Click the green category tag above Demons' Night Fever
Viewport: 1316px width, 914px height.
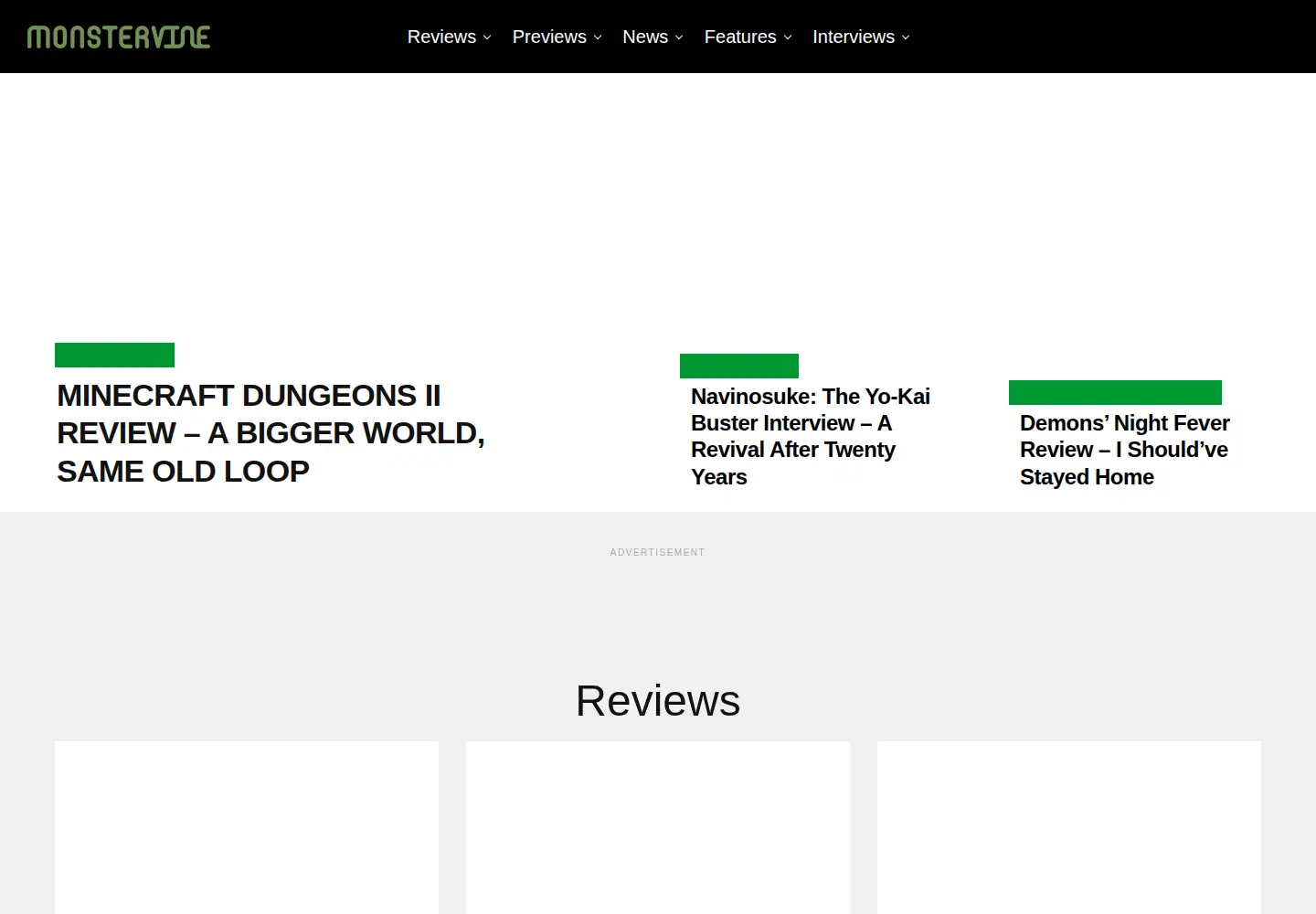1115,392
